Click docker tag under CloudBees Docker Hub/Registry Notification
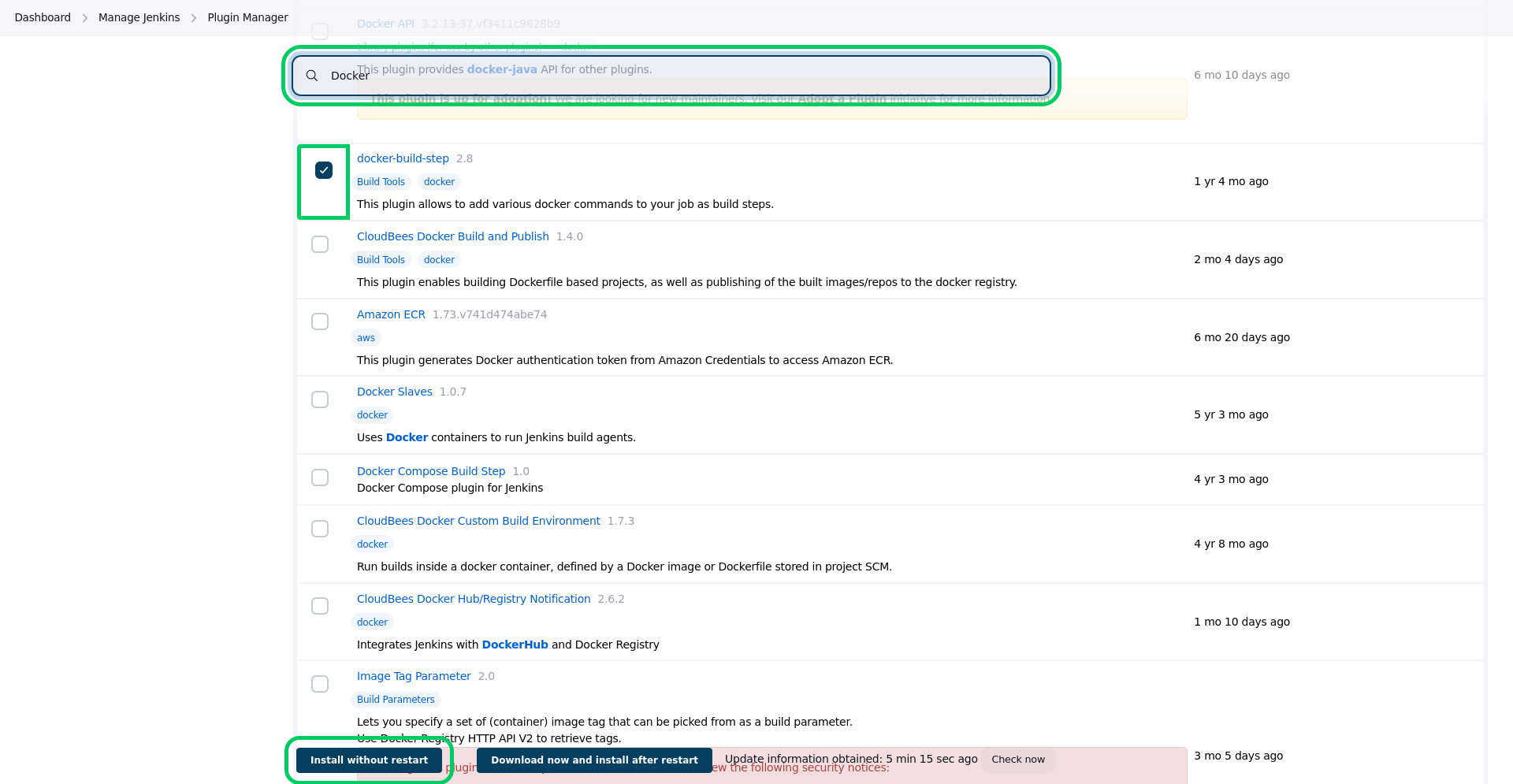Screen dimensions: 1513x784 click(x=372, y=622)
